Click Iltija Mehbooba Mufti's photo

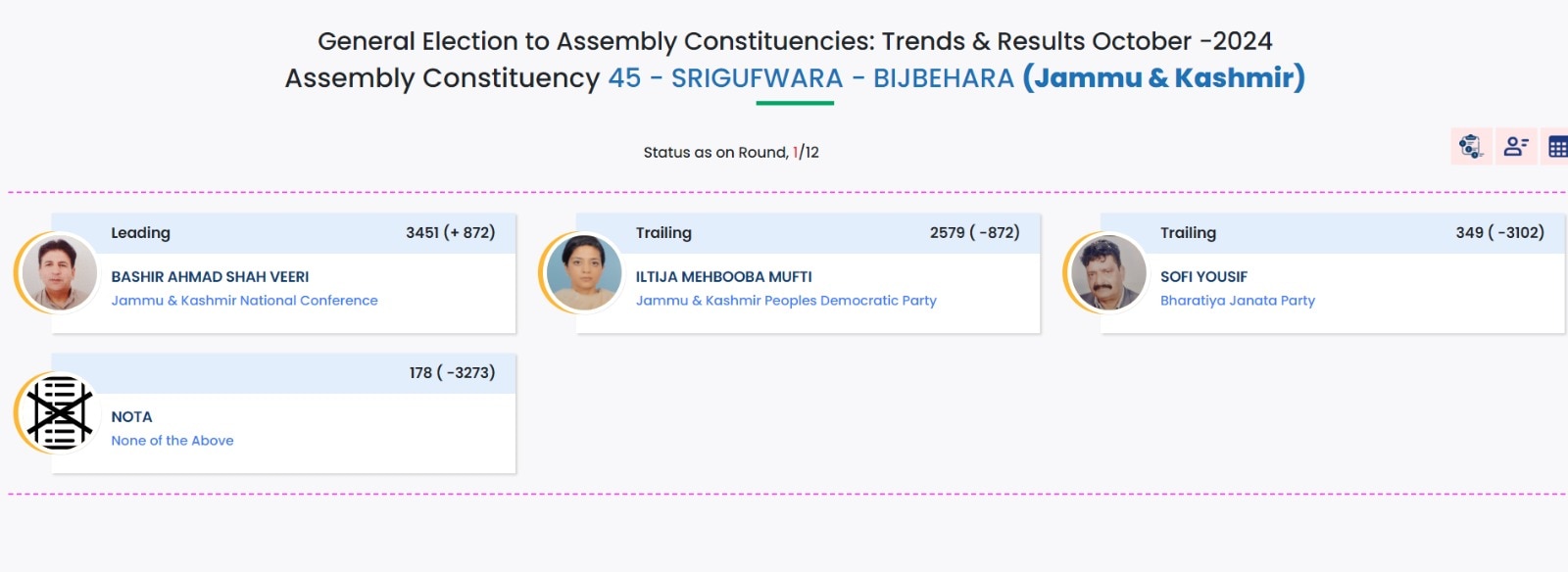[584, 273]
